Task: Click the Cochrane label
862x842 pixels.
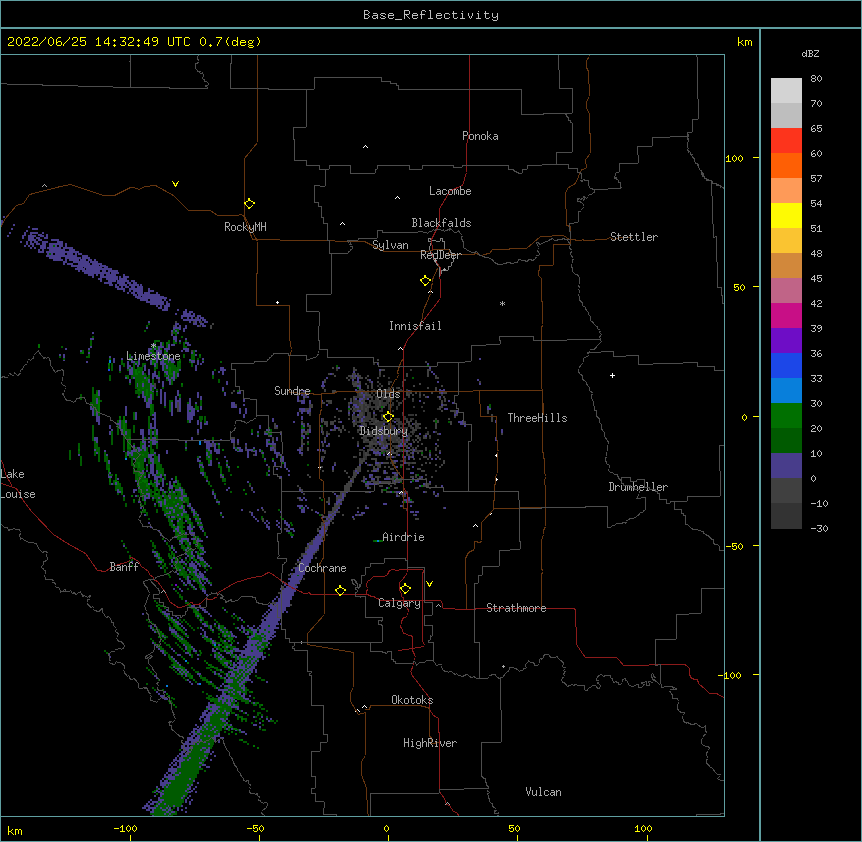Action: [322, 568]
